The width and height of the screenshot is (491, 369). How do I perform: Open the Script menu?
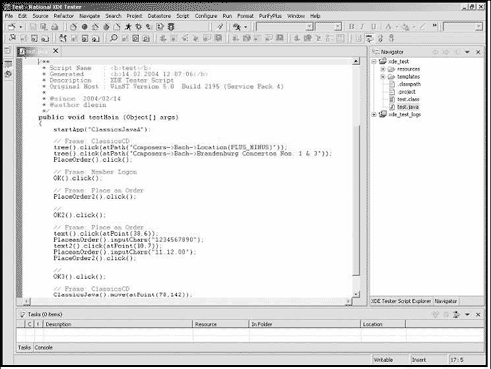tap(183, 16)
